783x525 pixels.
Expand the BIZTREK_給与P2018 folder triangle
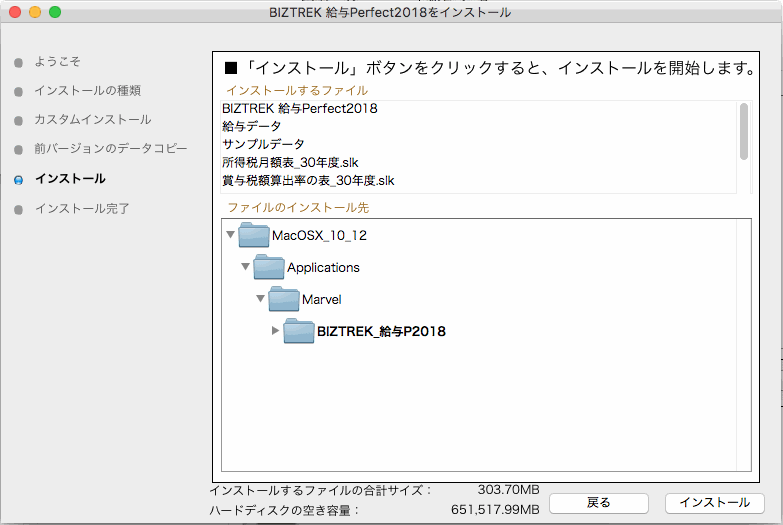click(276, 331)
